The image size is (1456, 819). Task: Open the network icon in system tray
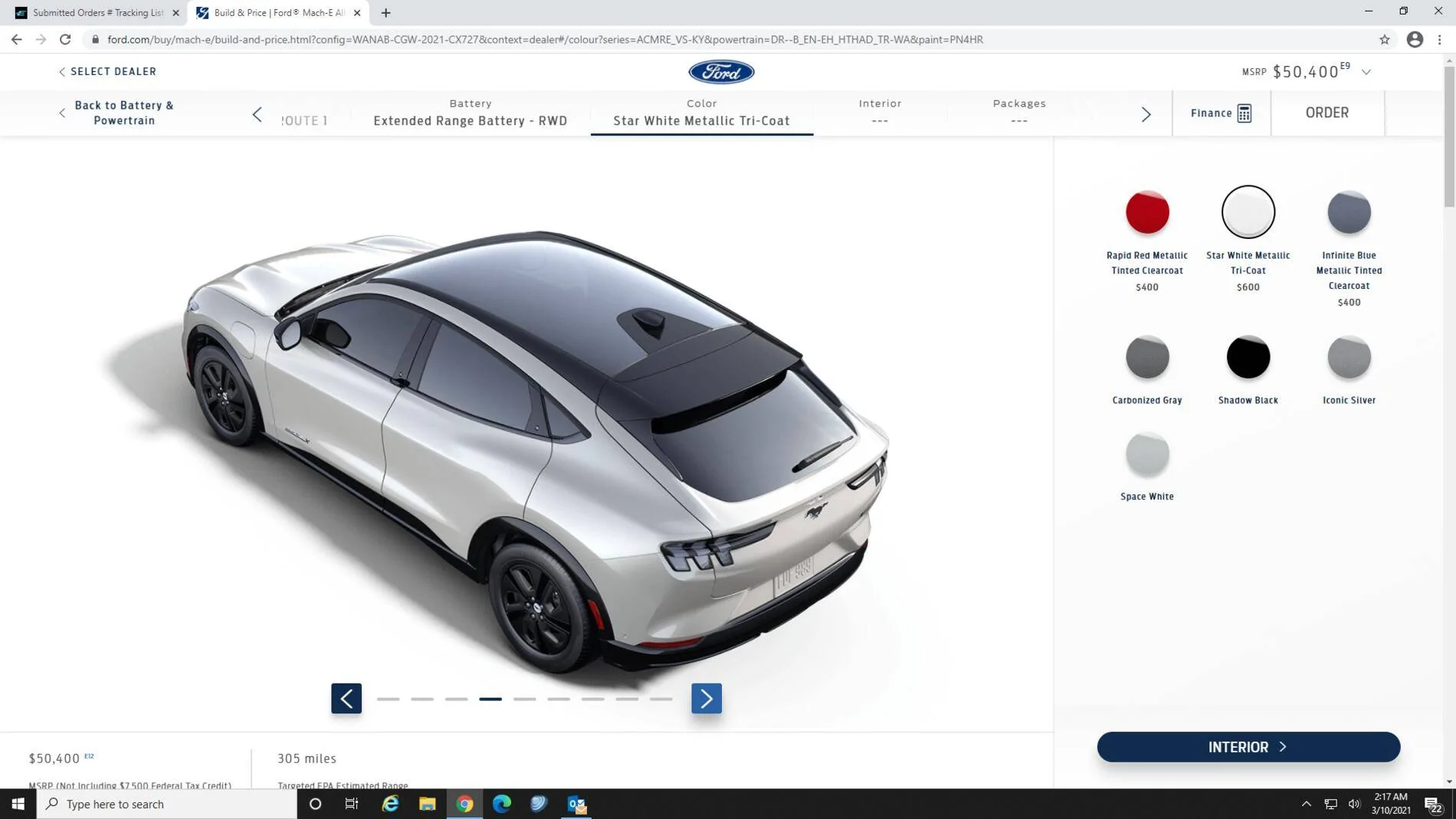pyautogui.click(x=1330, y=804)
